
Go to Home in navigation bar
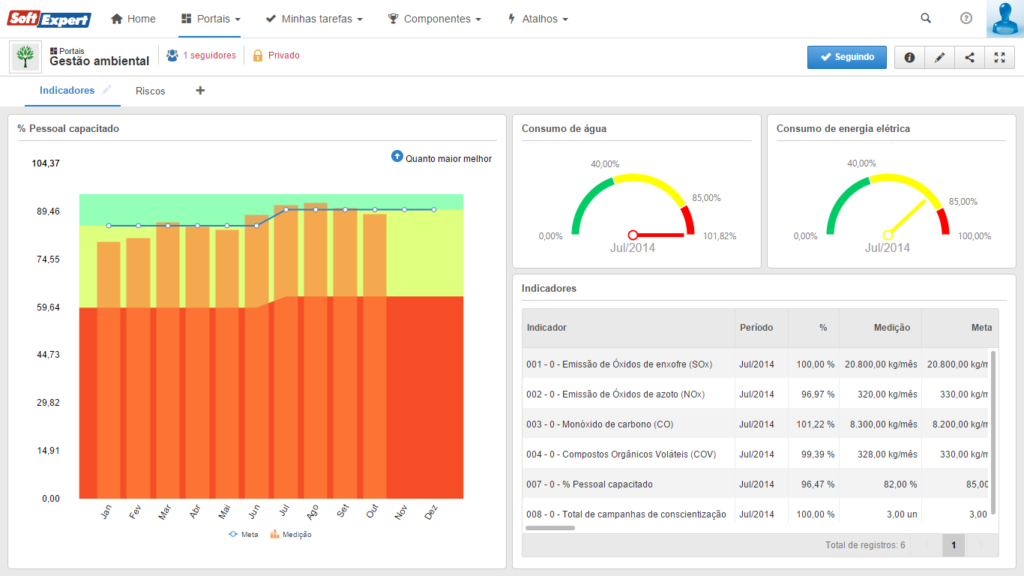[133, 19]
